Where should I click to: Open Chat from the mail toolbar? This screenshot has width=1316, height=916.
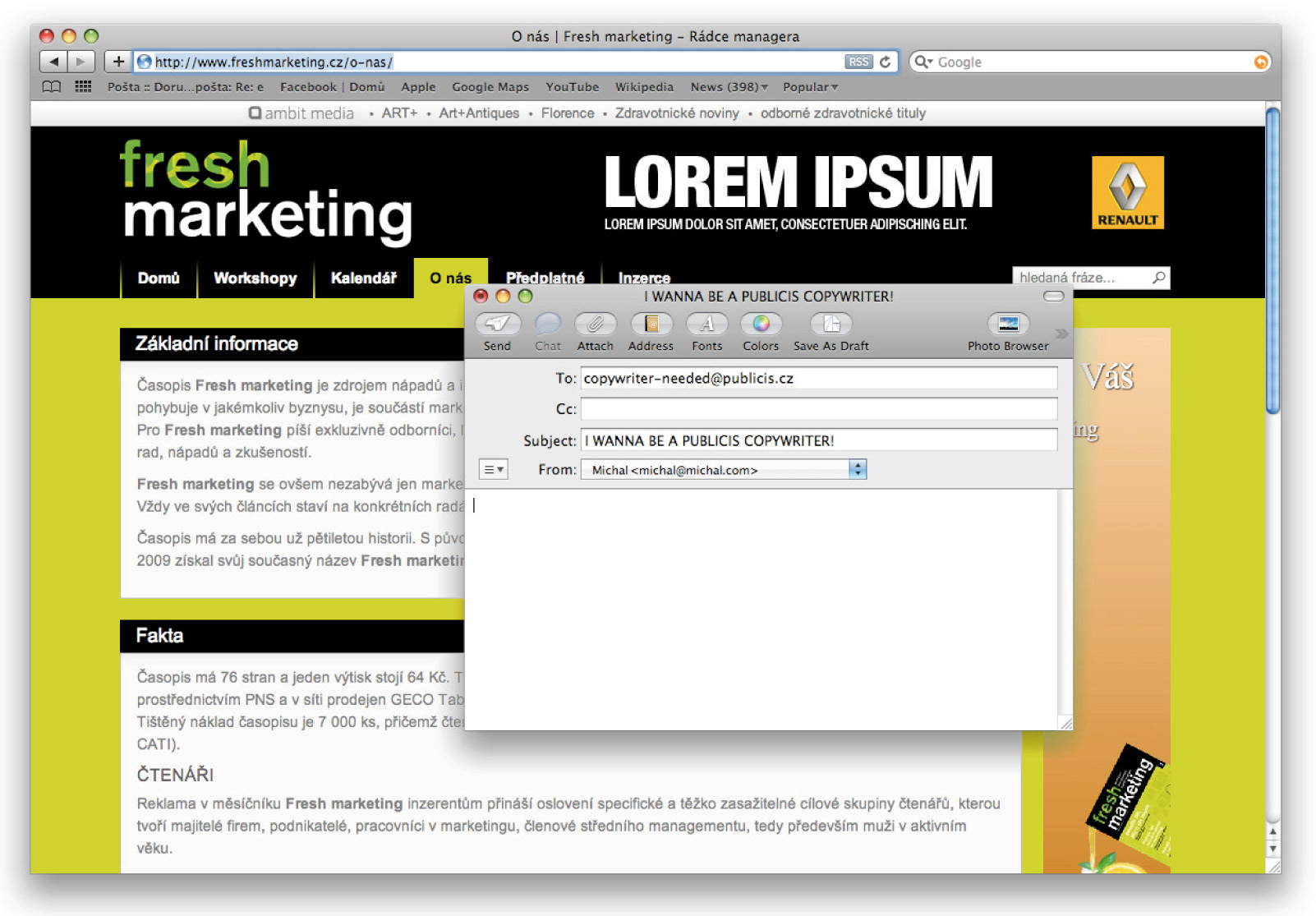[547, 324]
